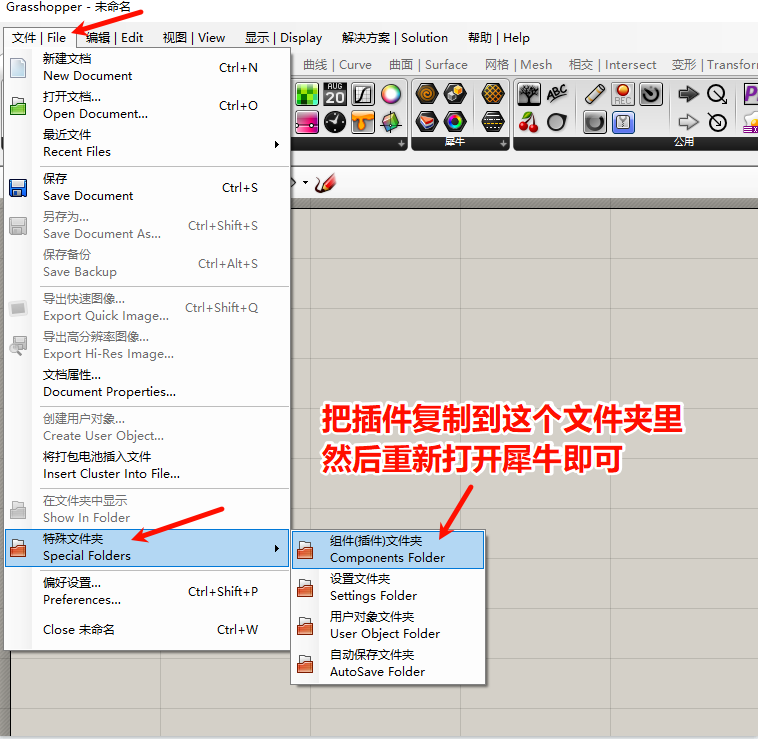
Task: Open the Special Folders submenu entry
Action: point(148,548)
